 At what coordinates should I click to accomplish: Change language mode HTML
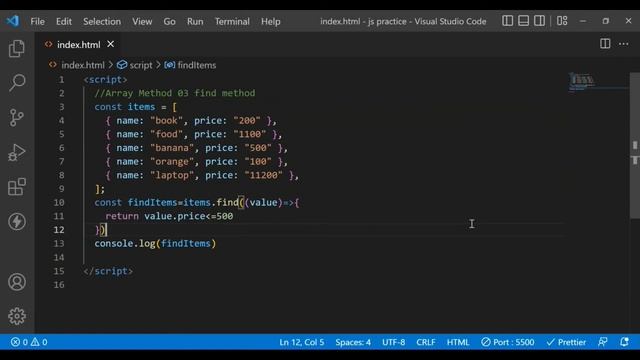tap(458, 342)
